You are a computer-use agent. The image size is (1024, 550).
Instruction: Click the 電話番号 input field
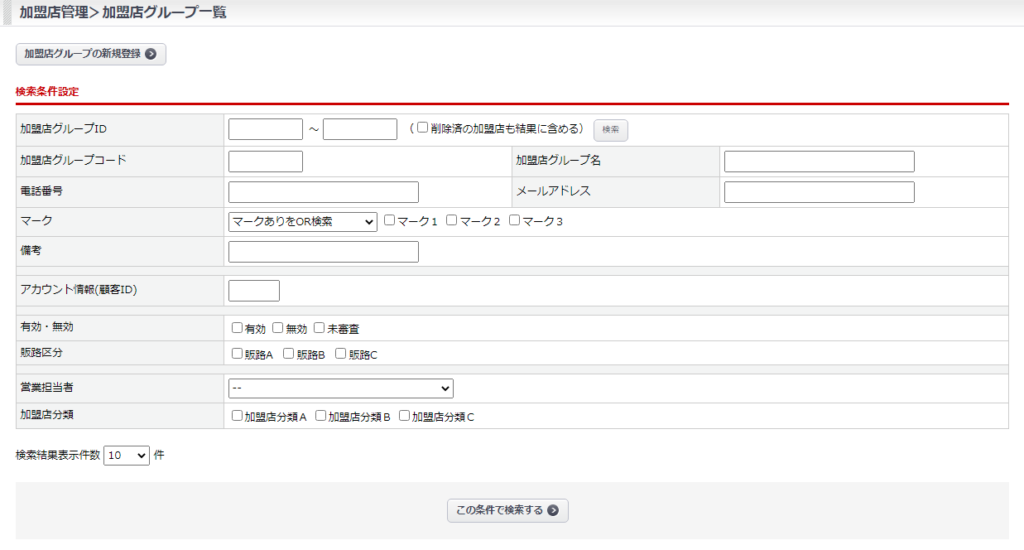323,192
